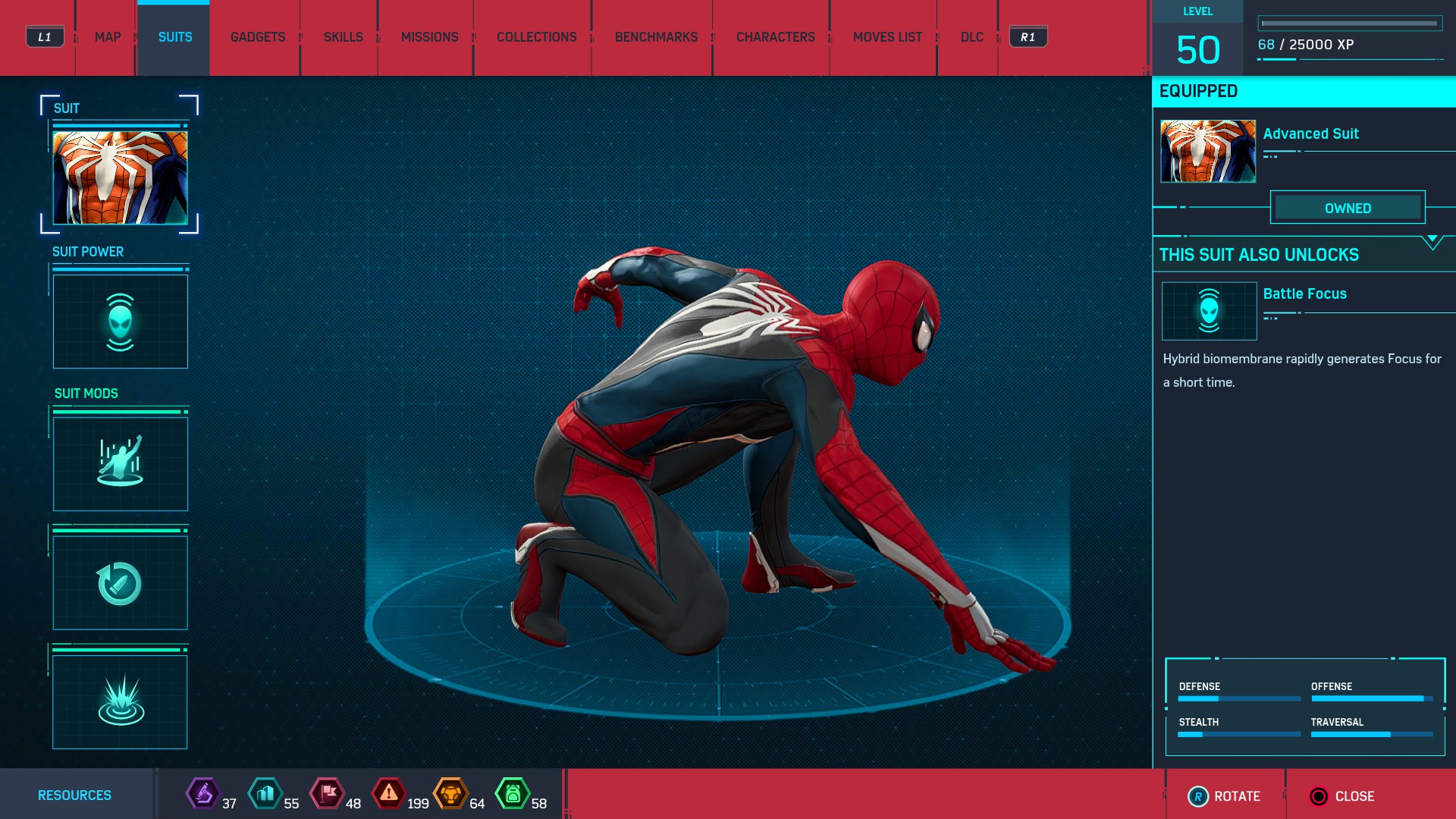
Task: Click the Offense stat bar
Action: 1371,698
